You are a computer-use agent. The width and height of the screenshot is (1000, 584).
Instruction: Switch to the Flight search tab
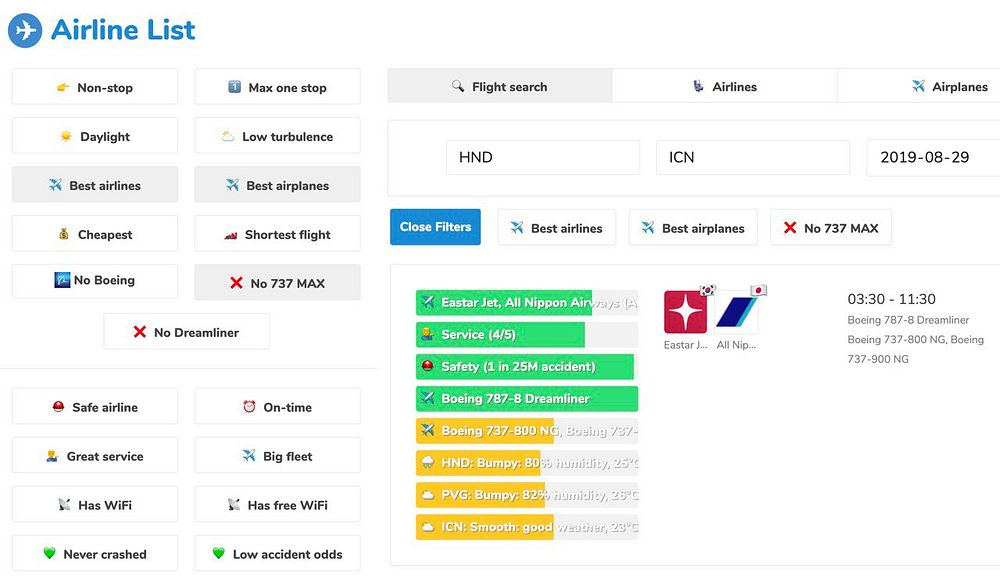click(x=500, y=86)
